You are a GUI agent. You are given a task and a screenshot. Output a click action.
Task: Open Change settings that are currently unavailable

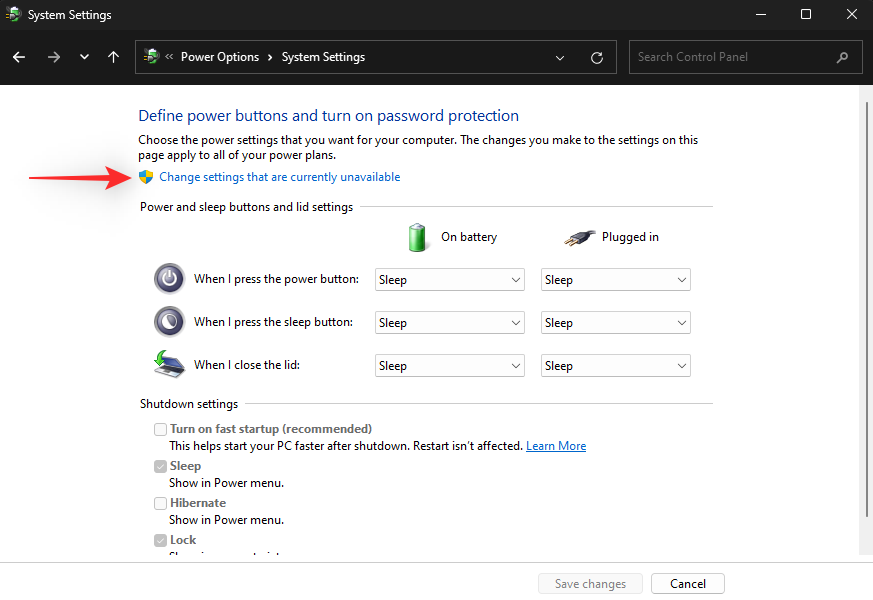279,177
